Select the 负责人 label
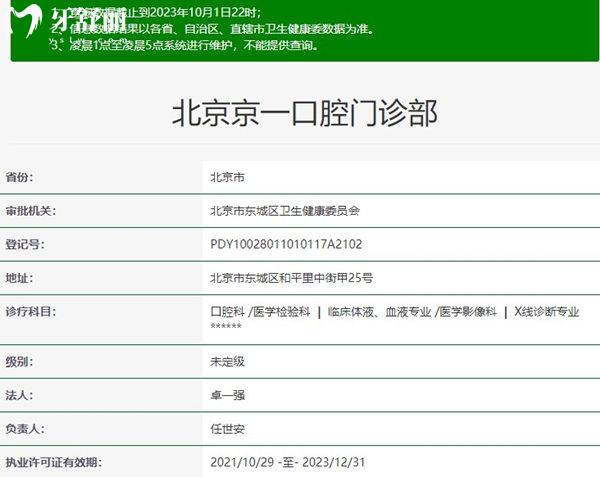The image size is (600, 477). click(25, 429)
